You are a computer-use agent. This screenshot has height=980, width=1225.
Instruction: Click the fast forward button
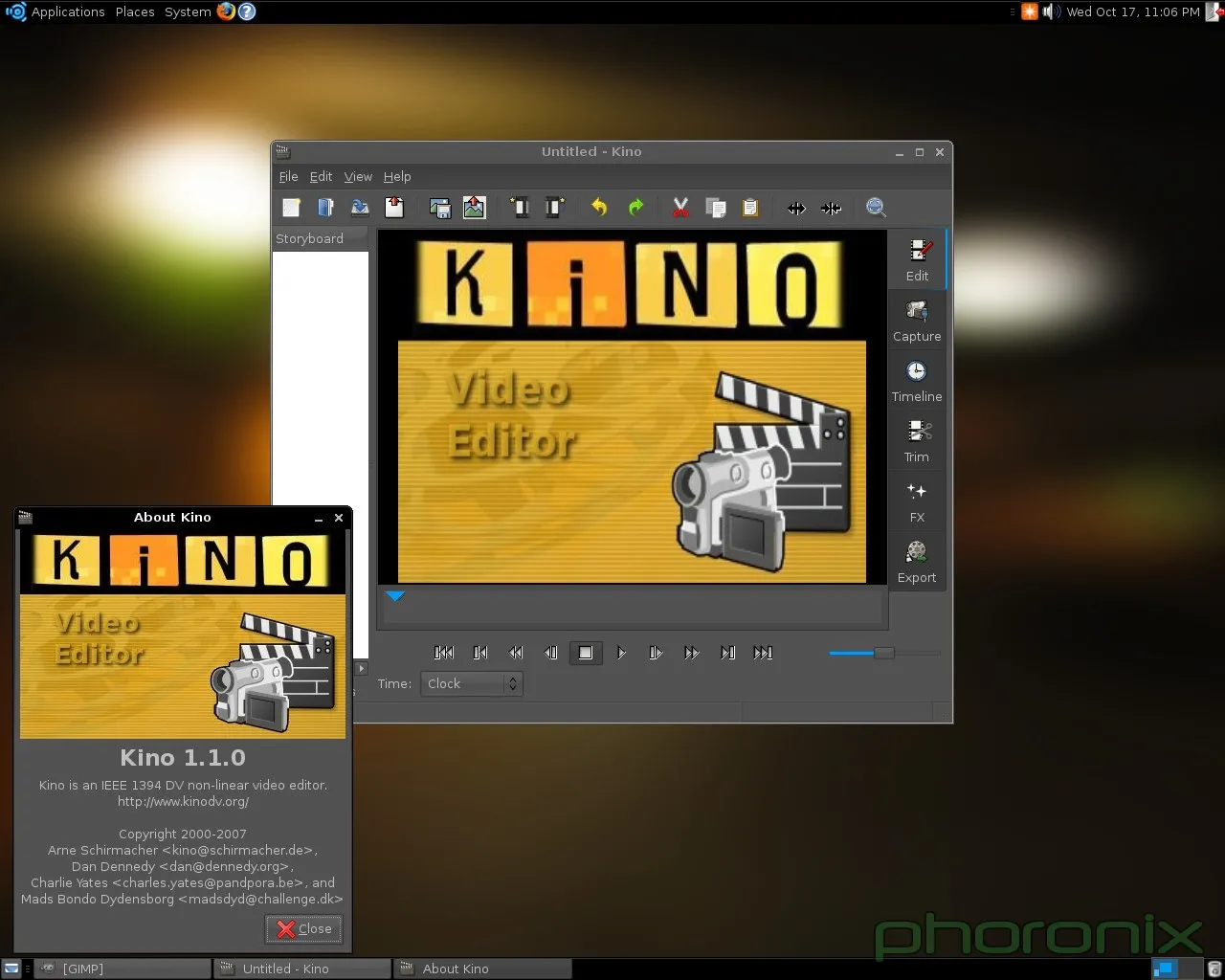click(691, 653)
